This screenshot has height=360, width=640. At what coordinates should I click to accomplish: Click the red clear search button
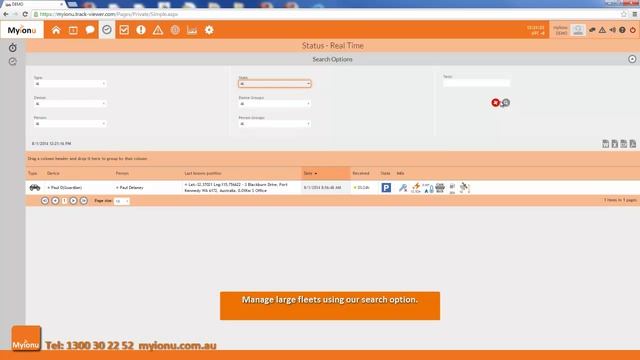[496, 103]
